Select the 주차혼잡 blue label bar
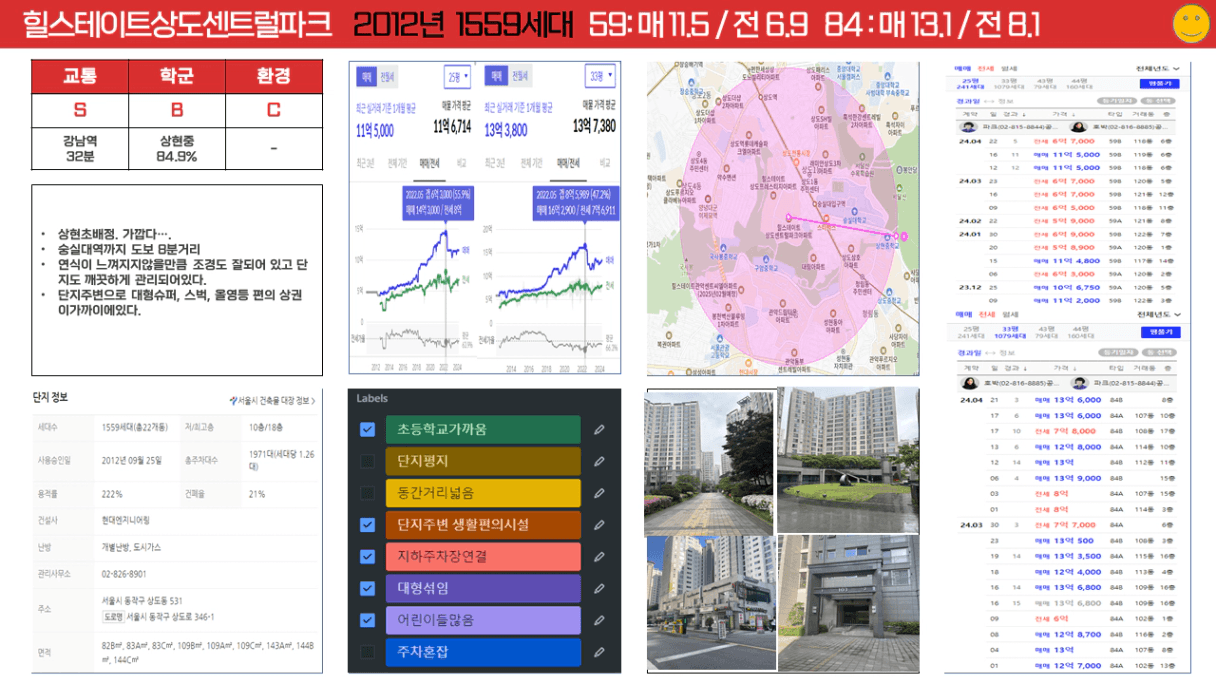The width and height of the screenshot is (1216, 684). (483, 653)
